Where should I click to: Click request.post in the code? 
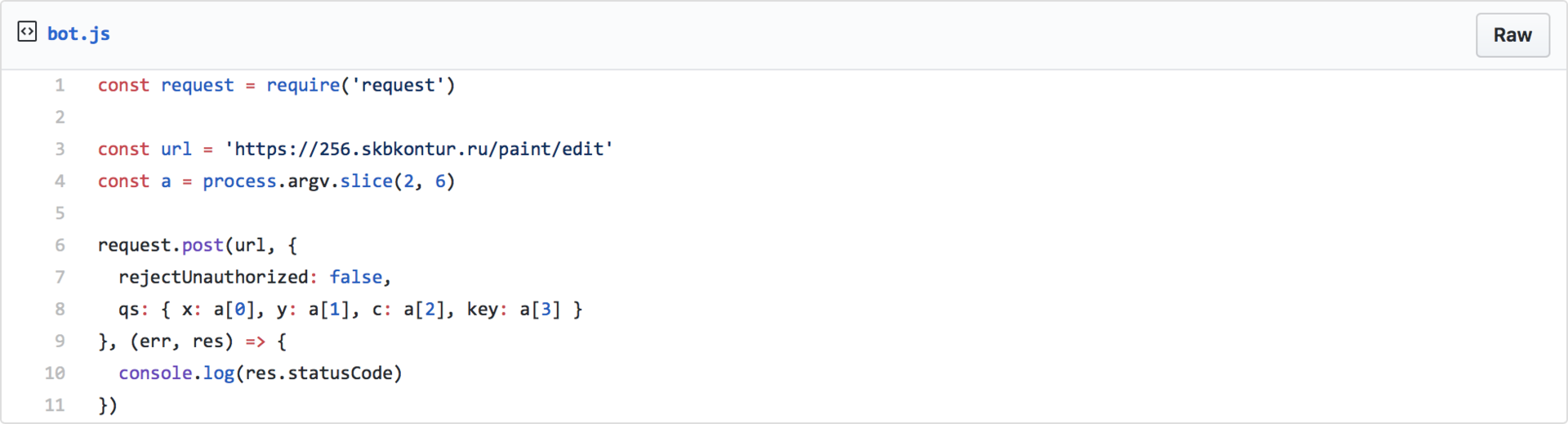[x=160, y=245]
